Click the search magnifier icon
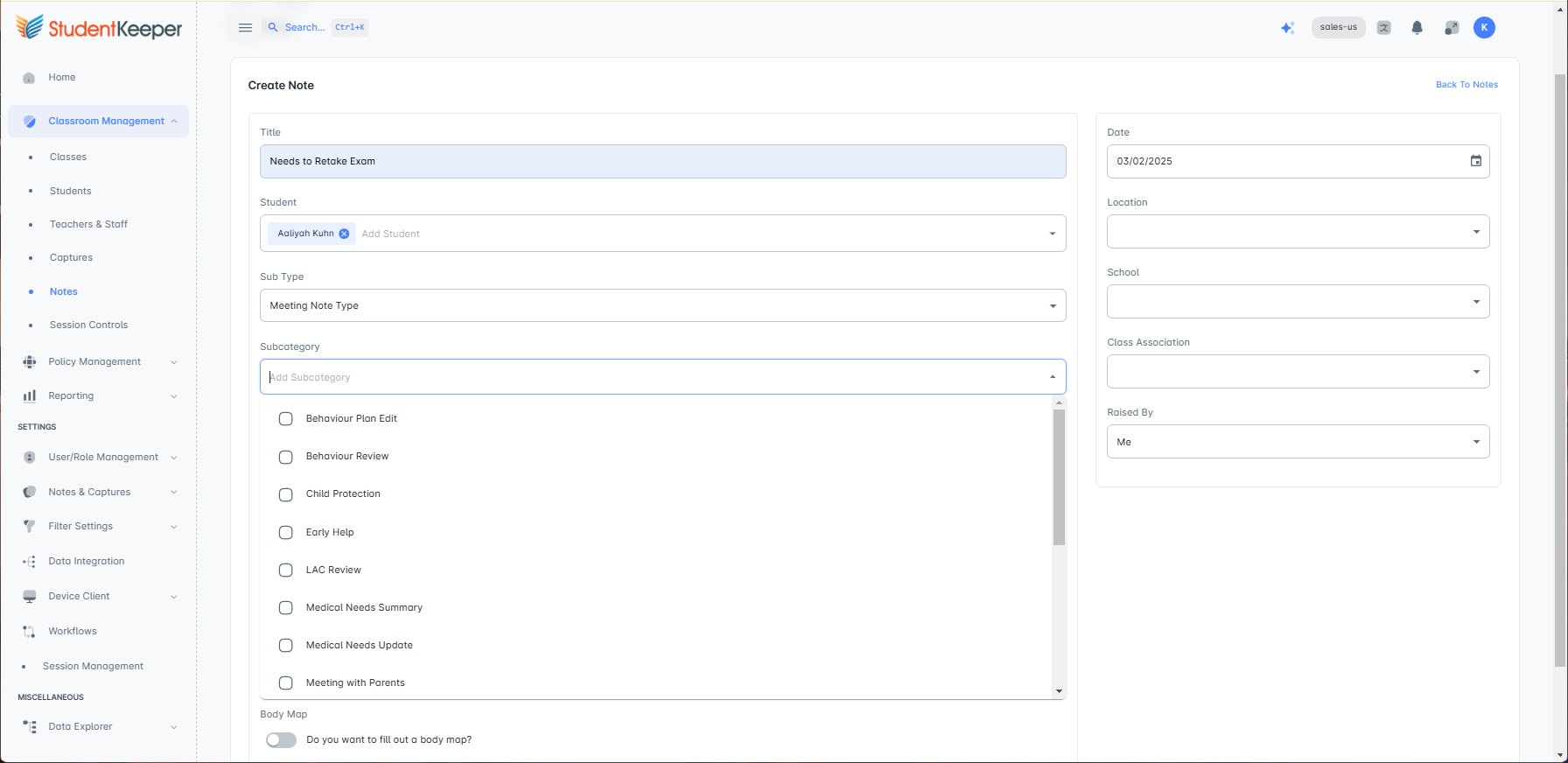The height and width of the screenshot is (763, 1568). pos(273,28)
